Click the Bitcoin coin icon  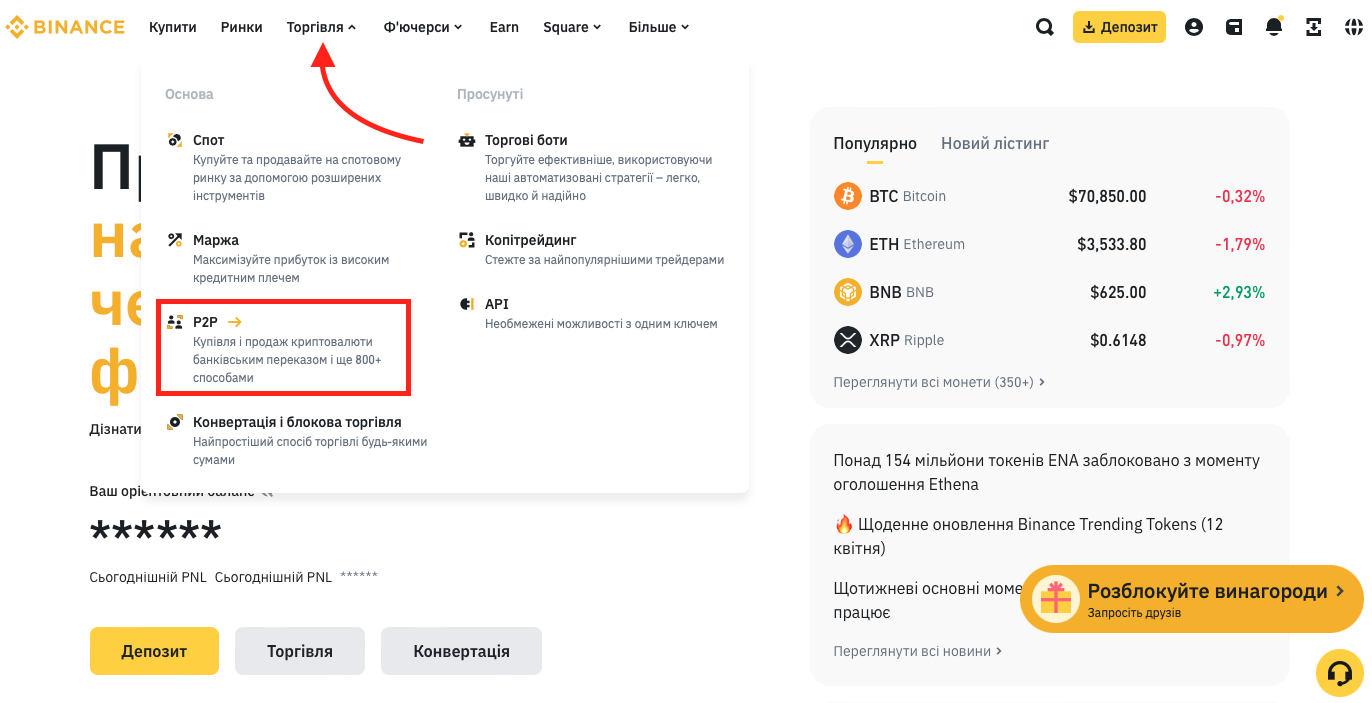(x=848, y=196)
